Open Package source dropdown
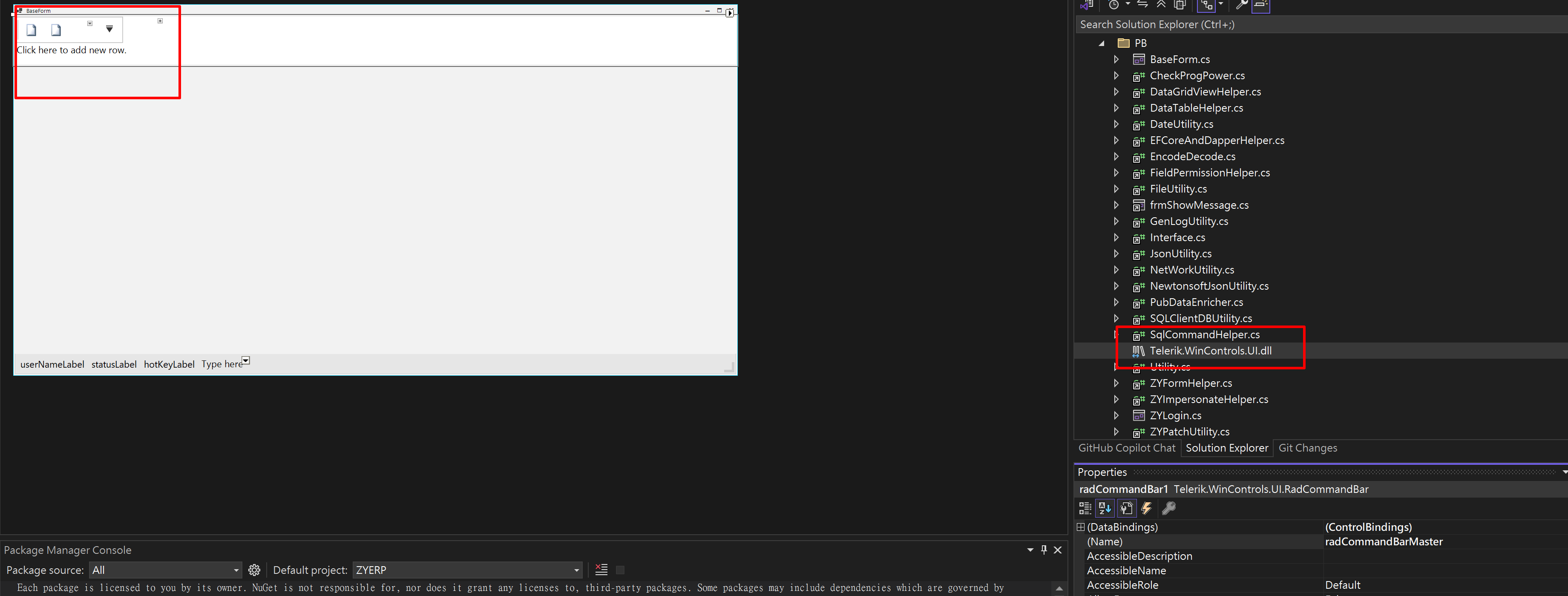1568x596 pixels. (x=236, y=570)
